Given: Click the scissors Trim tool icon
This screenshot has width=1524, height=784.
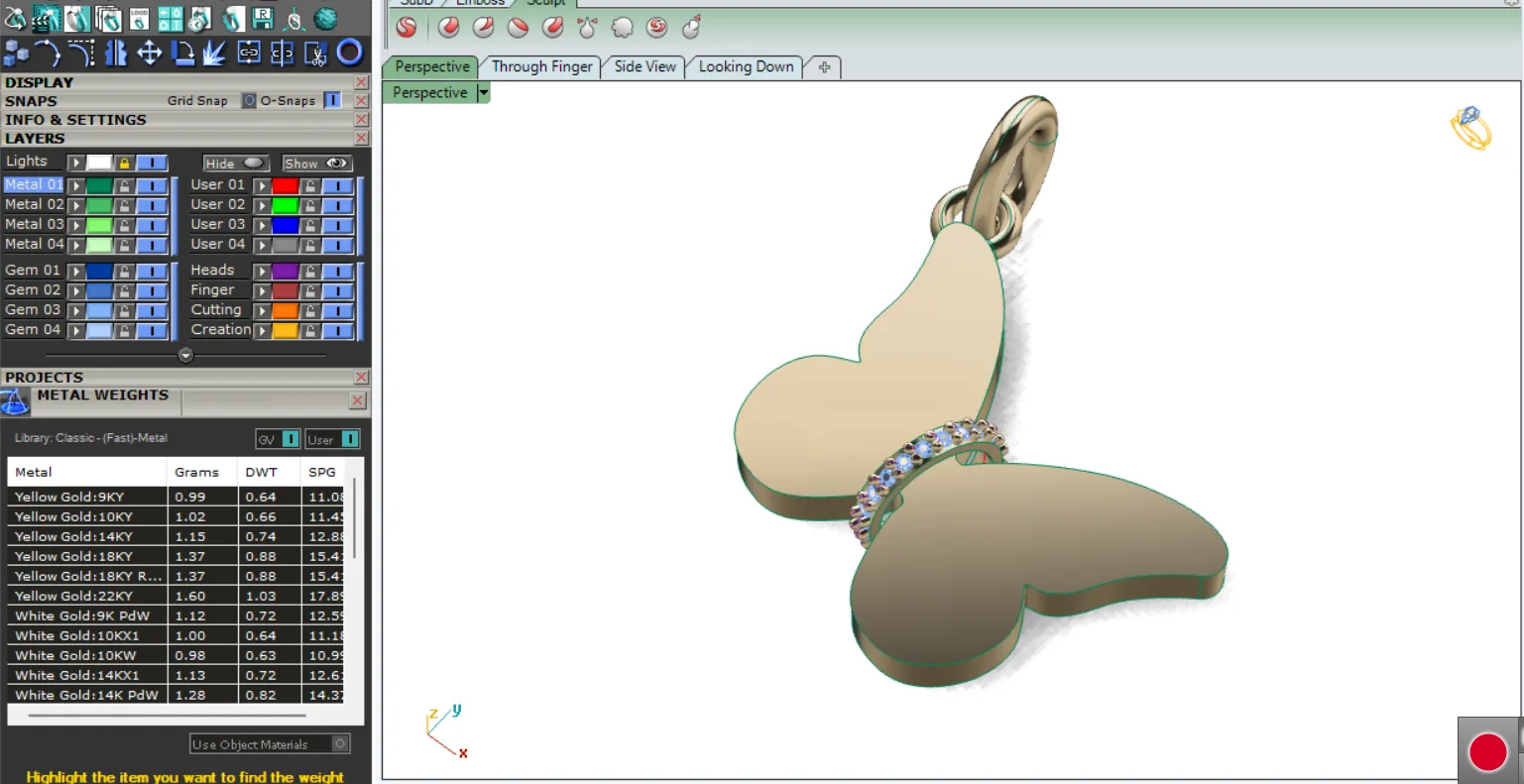Looking at the screenshot, I should 315,53.
